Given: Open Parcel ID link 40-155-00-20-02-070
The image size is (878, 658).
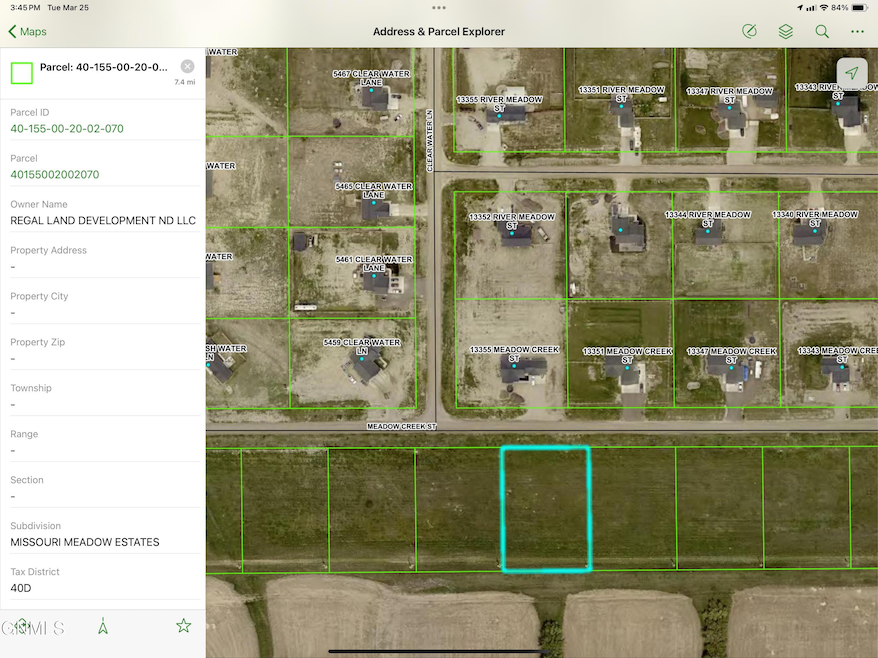Looking at the screenshot, I should 69,129.
